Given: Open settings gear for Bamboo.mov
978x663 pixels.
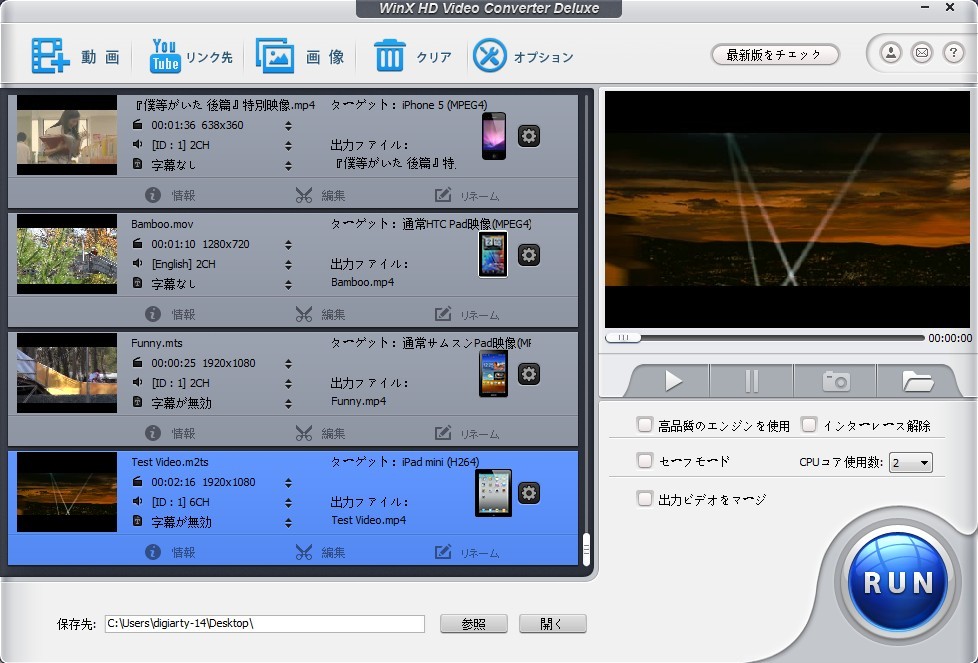Looking at the screenshot, I should (529, 255).
